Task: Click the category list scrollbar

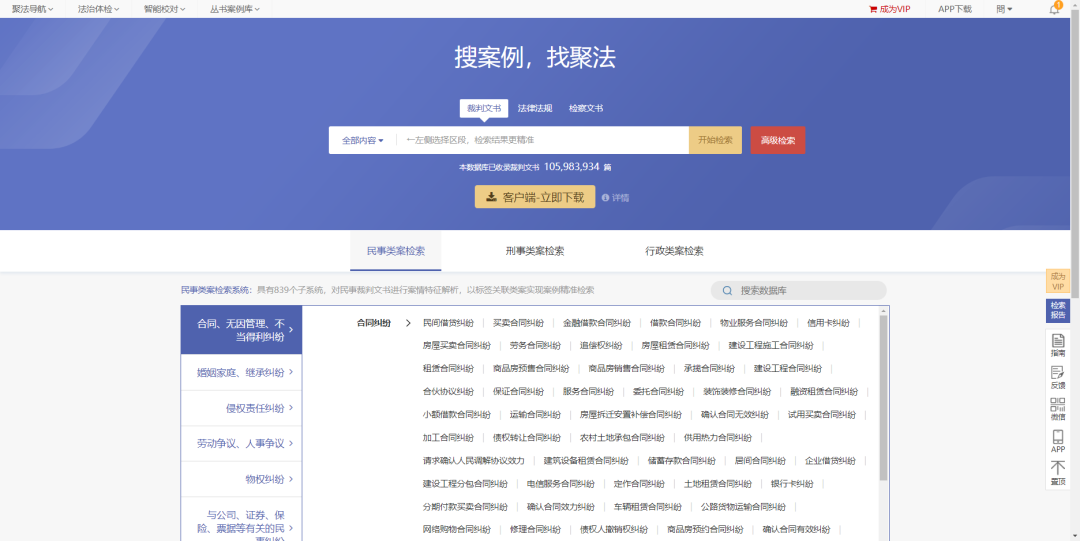Action: click(884, 398)
